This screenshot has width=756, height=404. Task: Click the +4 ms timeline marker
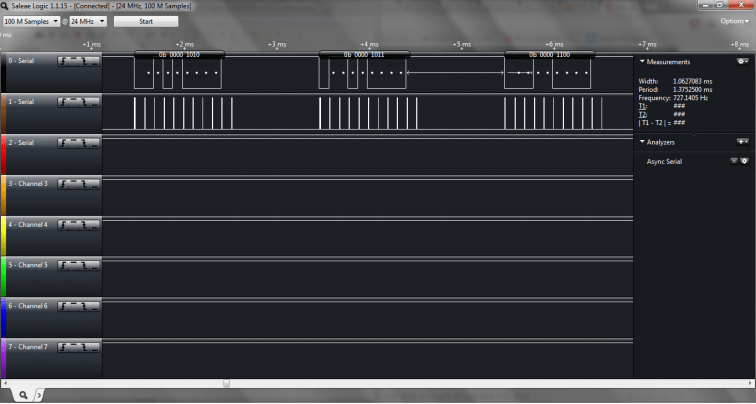pyautogui.click(x=369, y=44)
